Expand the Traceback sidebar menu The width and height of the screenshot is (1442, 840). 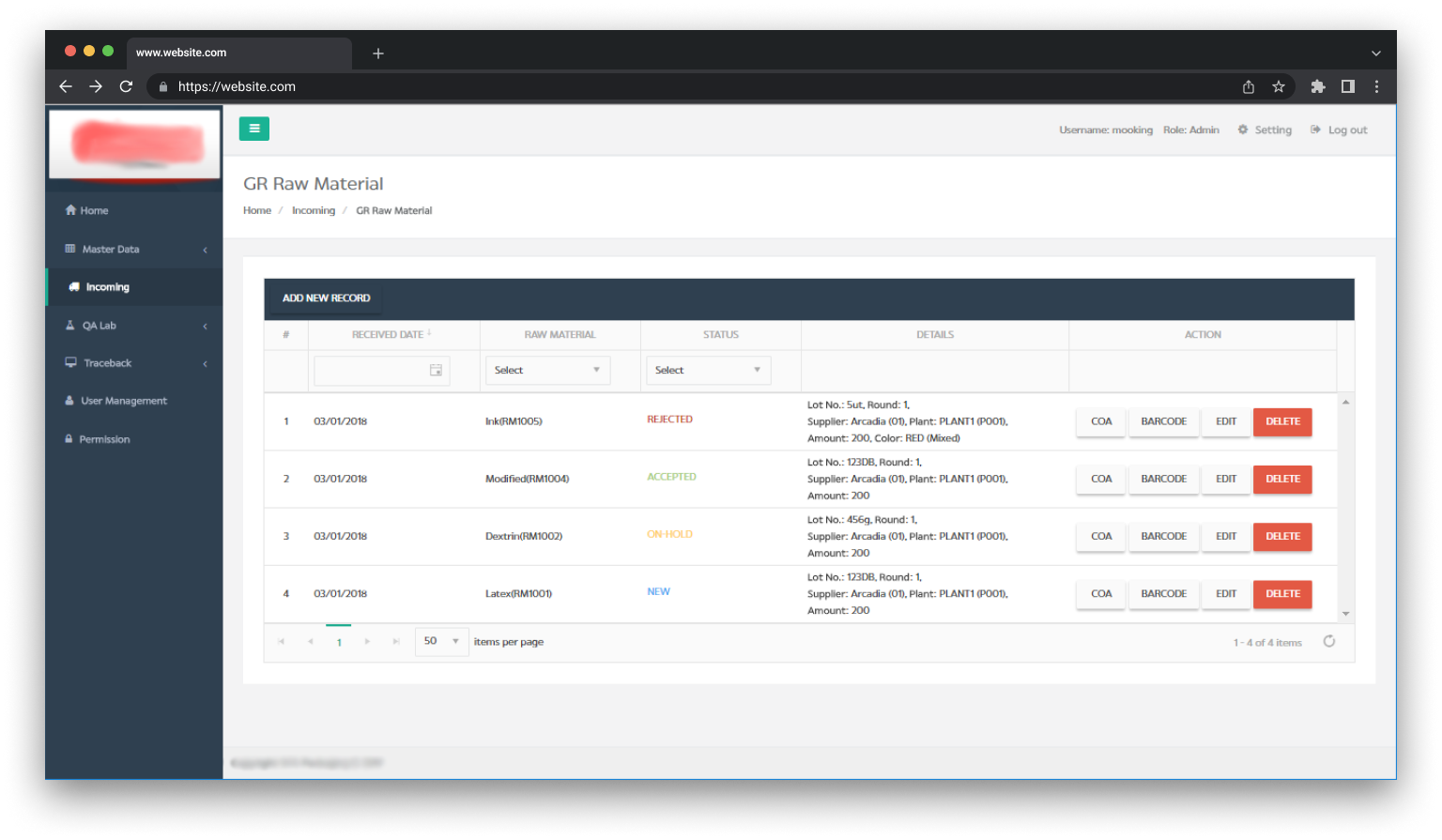pyautogui.click(x=134, y=363)
